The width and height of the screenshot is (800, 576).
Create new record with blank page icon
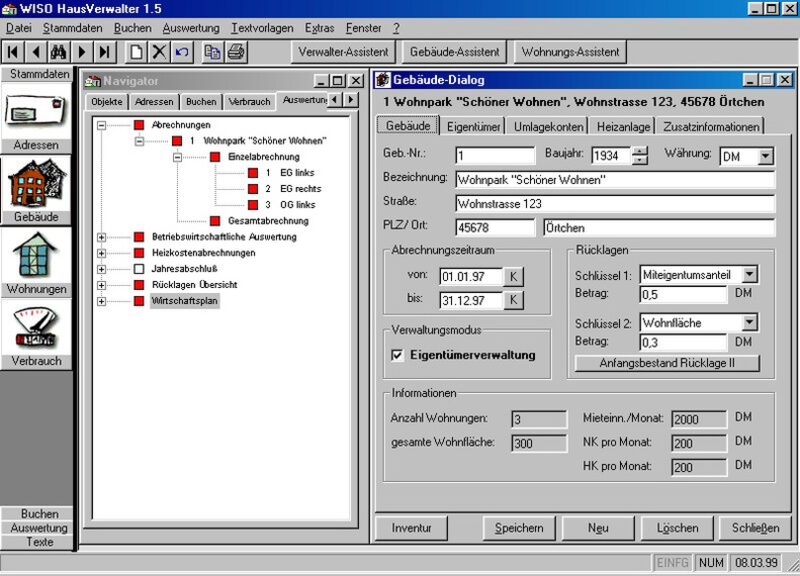tap(136, 52)
